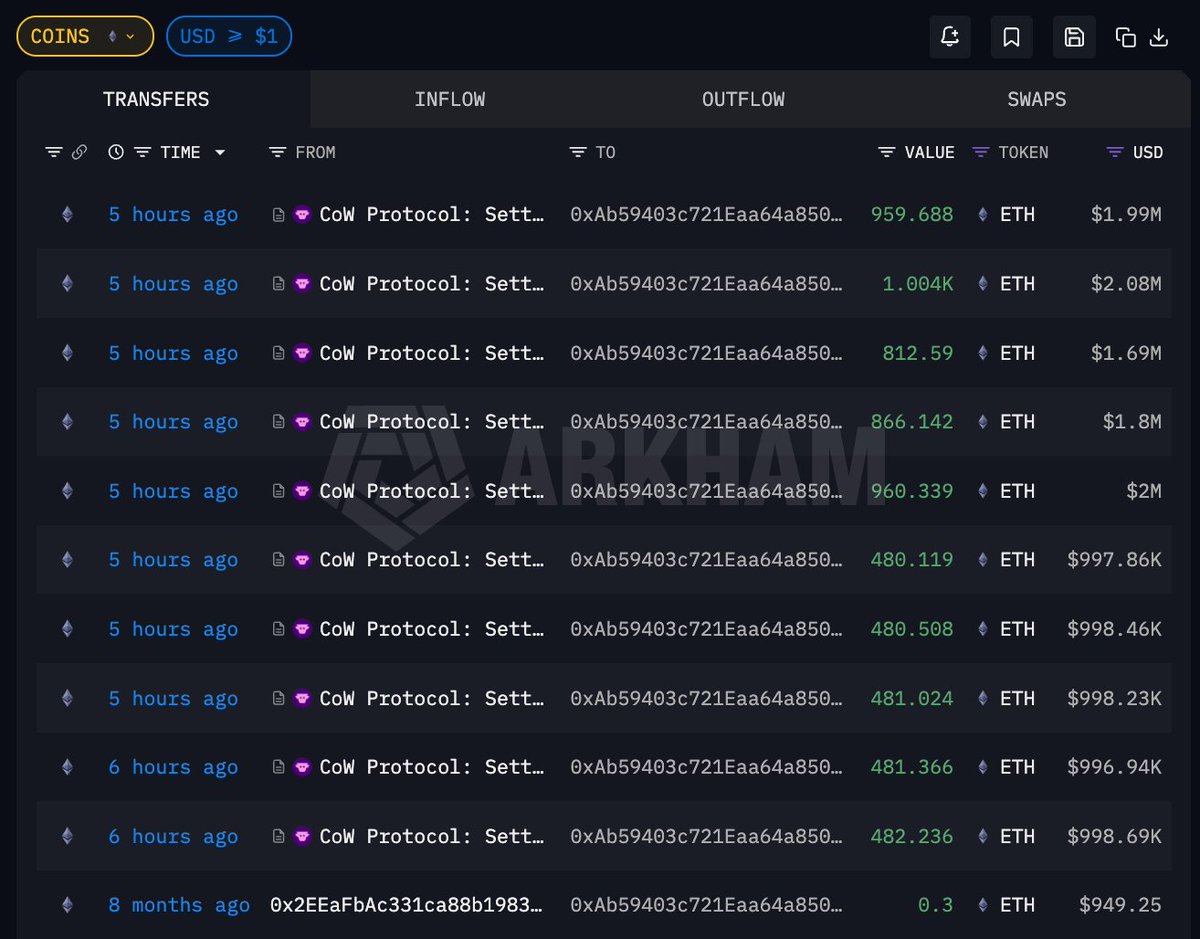Click the USD amount $998.46K
The image size is (1200, 939).
point(1115,629)
